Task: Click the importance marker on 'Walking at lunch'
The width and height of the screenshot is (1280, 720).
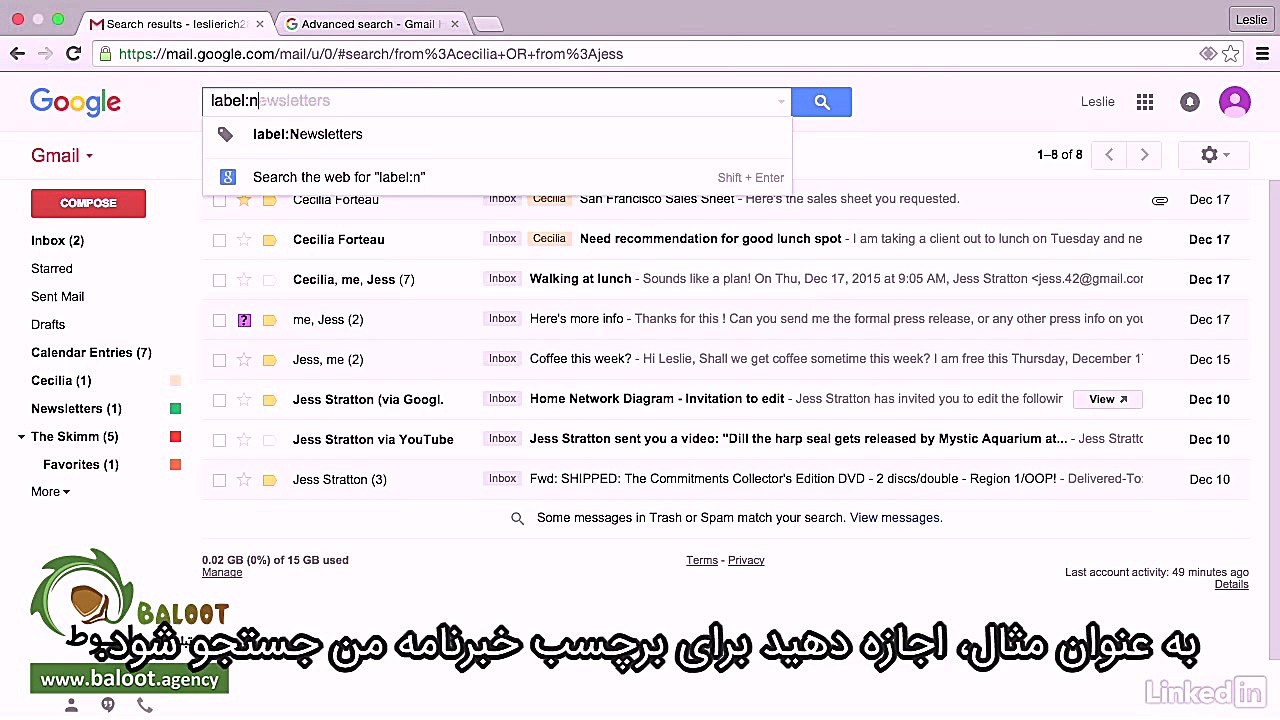Action: [x=269, y=280]
